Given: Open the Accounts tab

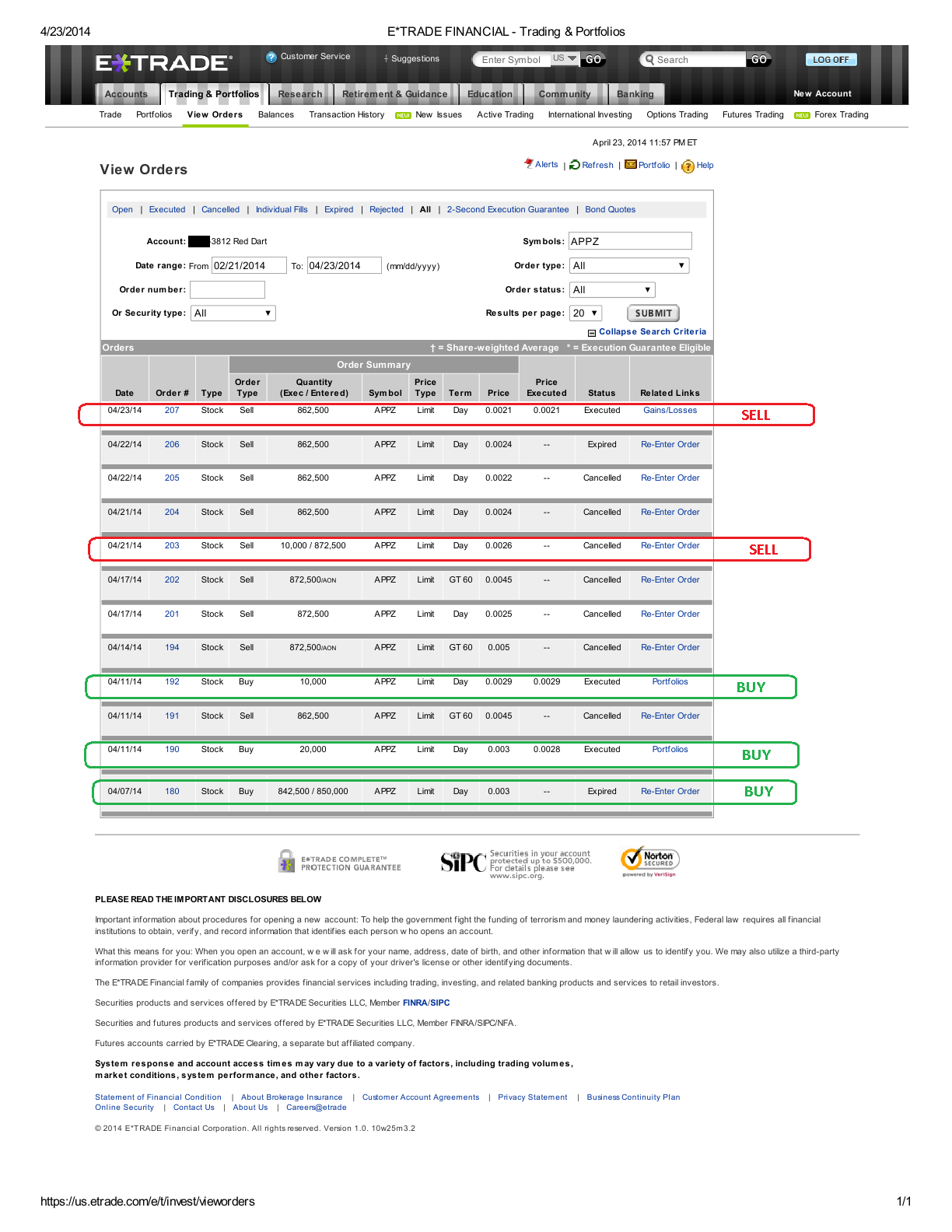Looking at the screenshot, I should pyautogui.click(x=126, y=94).
